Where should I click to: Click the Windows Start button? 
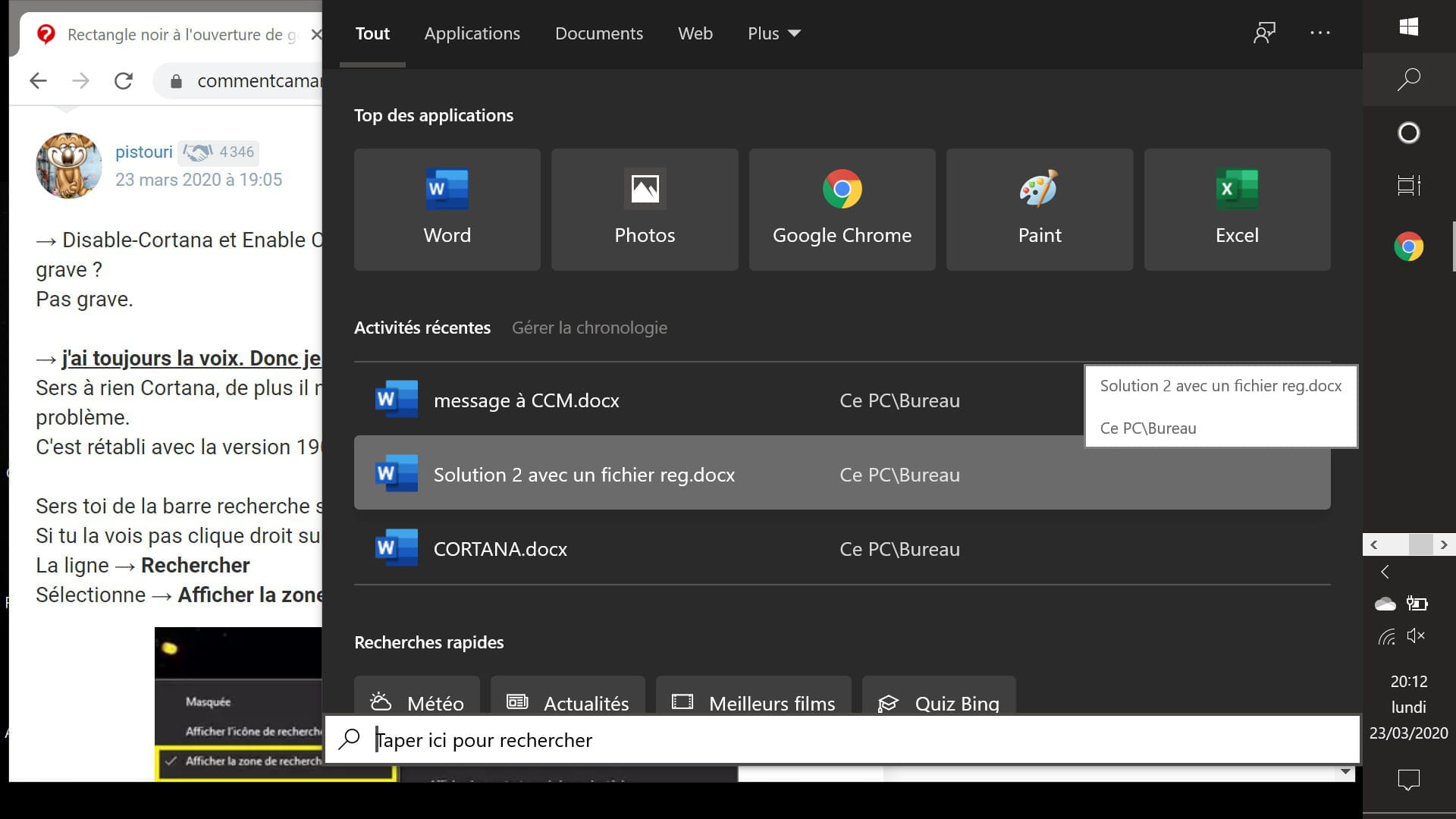[1408, 27]
